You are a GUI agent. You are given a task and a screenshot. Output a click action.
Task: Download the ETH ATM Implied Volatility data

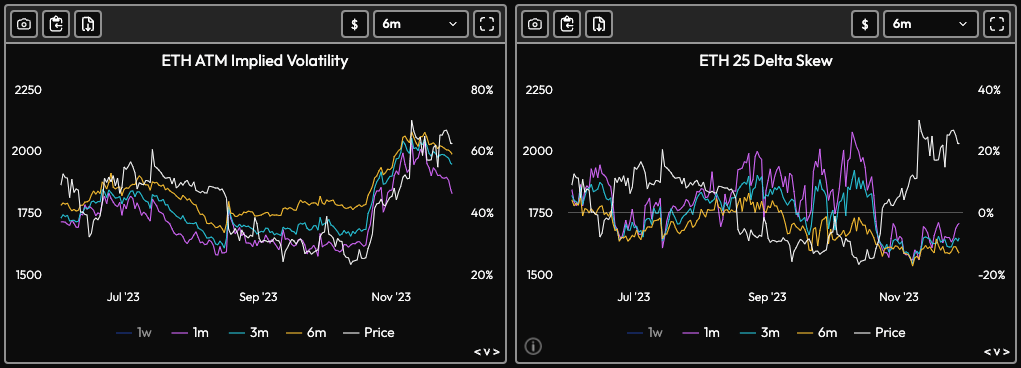(x=88, y=24)
